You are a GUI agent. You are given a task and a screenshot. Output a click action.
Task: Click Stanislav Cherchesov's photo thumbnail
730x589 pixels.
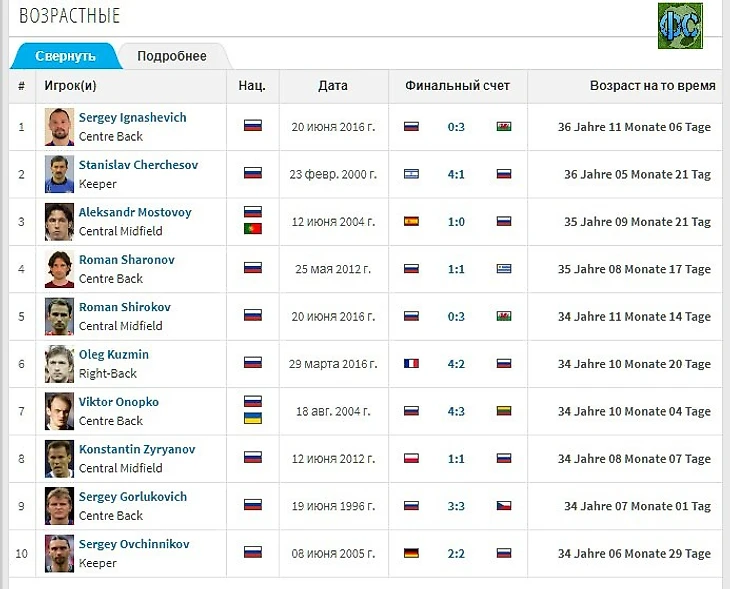click(x=59, y=174)
